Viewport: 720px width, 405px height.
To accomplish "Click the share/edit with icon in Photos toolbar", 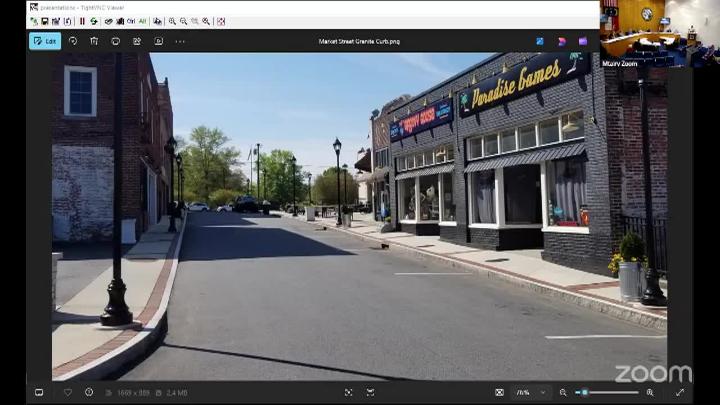I will pos(137,41).
